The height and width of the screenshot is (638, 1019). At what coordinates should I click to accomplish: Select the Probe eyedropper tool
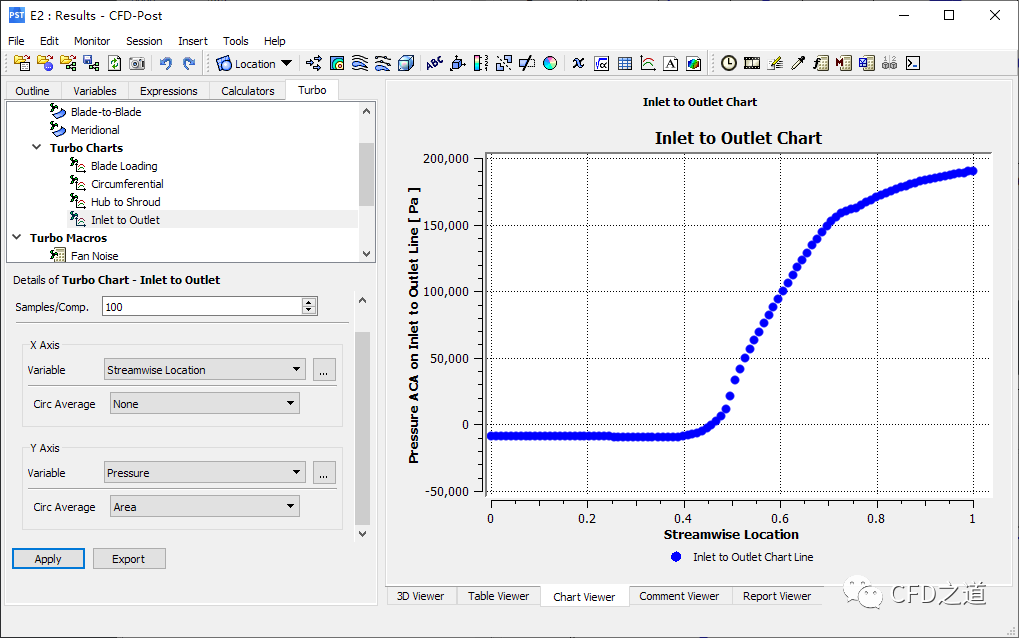[798, 63]
